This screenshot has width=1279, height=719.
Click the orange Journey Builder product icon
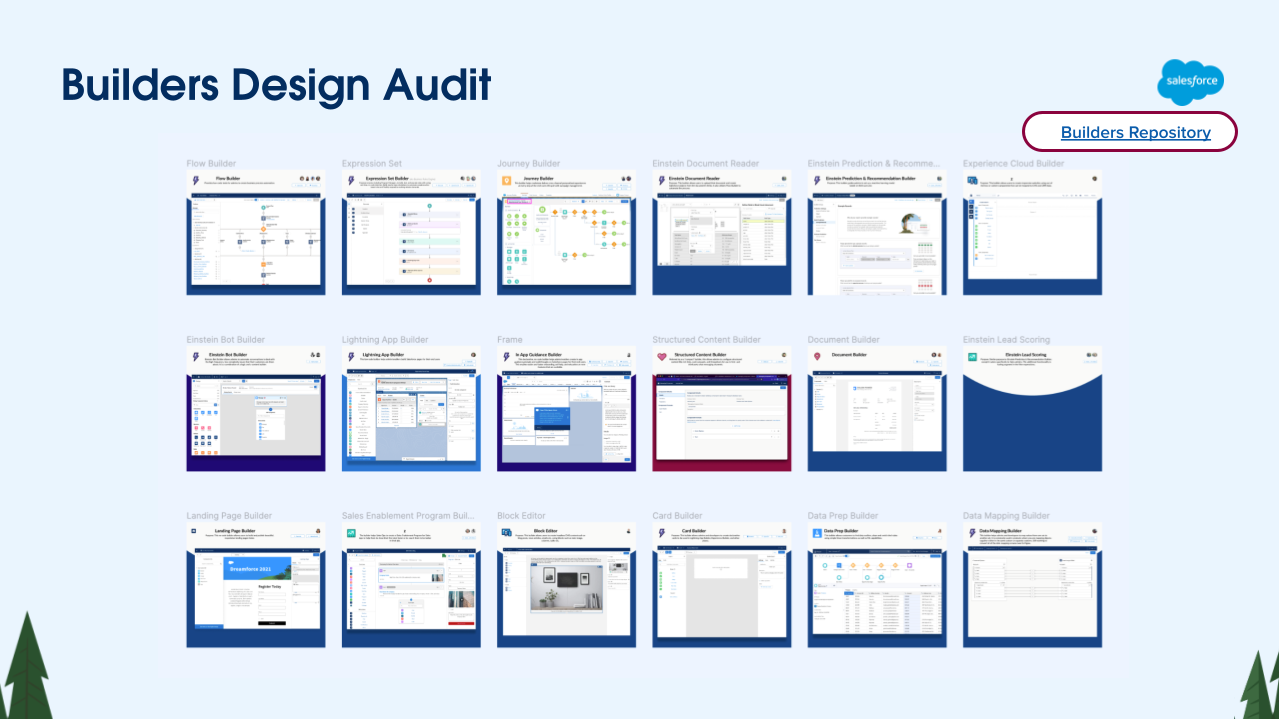(x=507, y=180)
